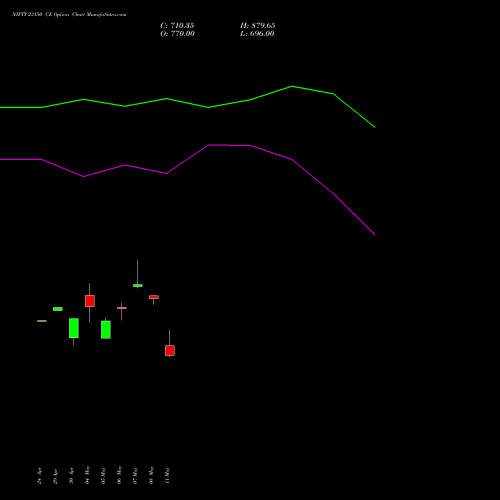This screenshot has width=500, height=500.
Task: Select the 11 May red candlestick
Action: 170,350
